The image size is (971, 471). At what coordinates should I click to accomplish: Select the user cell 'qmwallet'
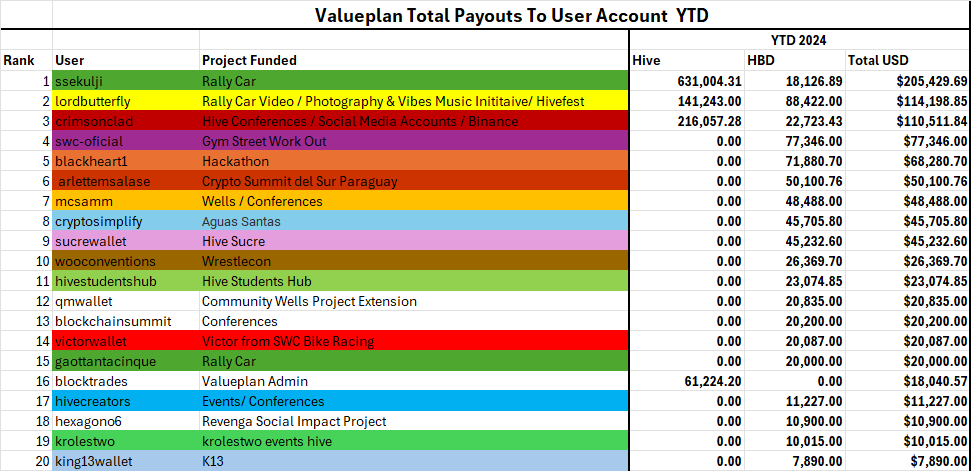point(126,301)
